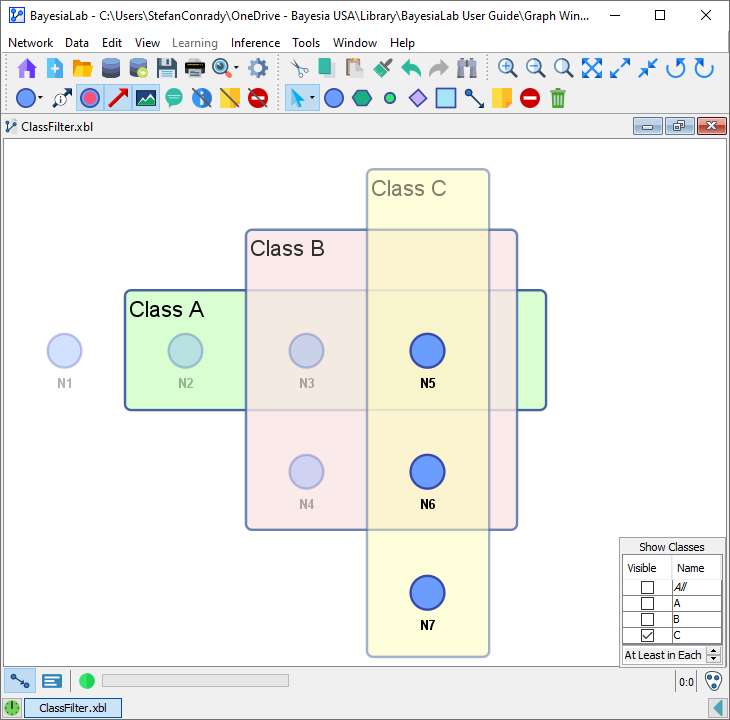Click the ClassFilter.xbl button at bottom
Image resolution: width=730 pixels, height=720 pixels.
[x=72, y=708]
